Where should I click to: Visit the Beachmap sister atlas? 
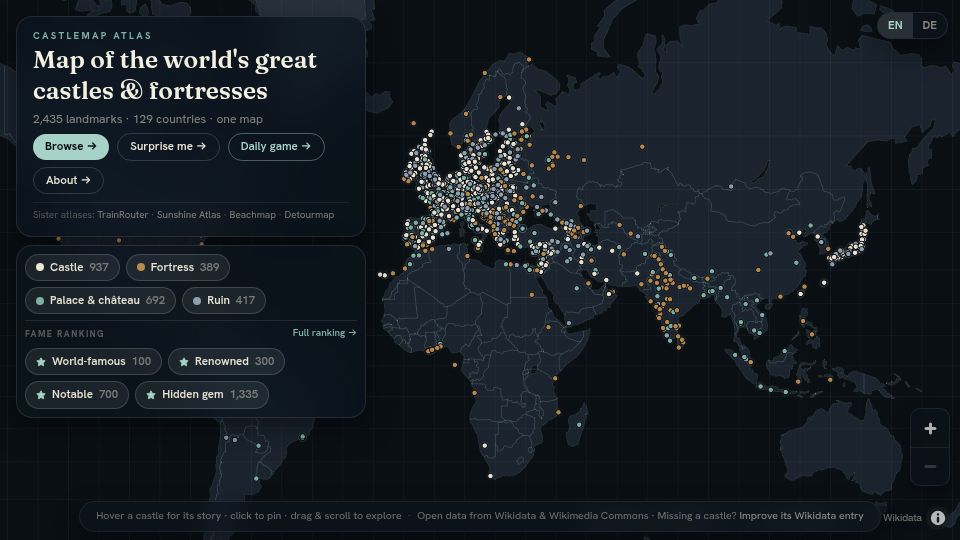point(252,215)
